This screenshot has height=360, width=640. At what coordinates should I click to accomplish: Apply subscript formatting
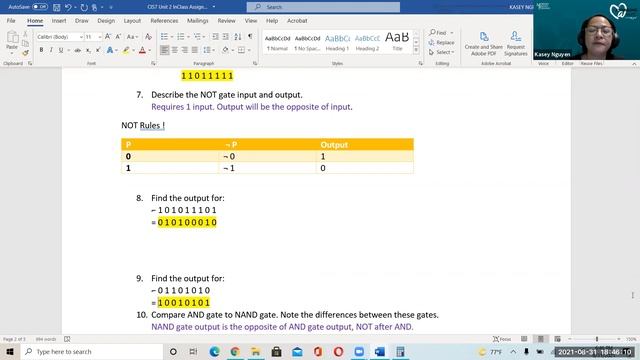click(x=88, y=50)
